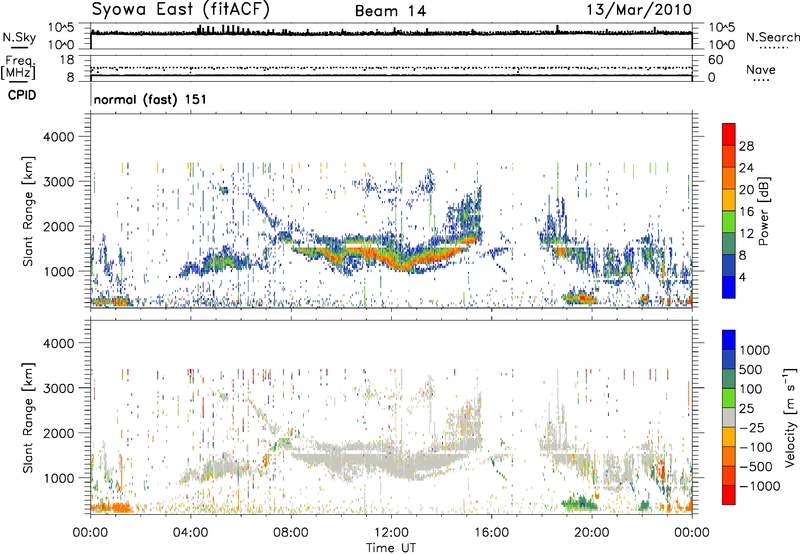This screenshot has width=800, height=554.
Task: Click the '60' Nave axis value
Action: [715, 60]
